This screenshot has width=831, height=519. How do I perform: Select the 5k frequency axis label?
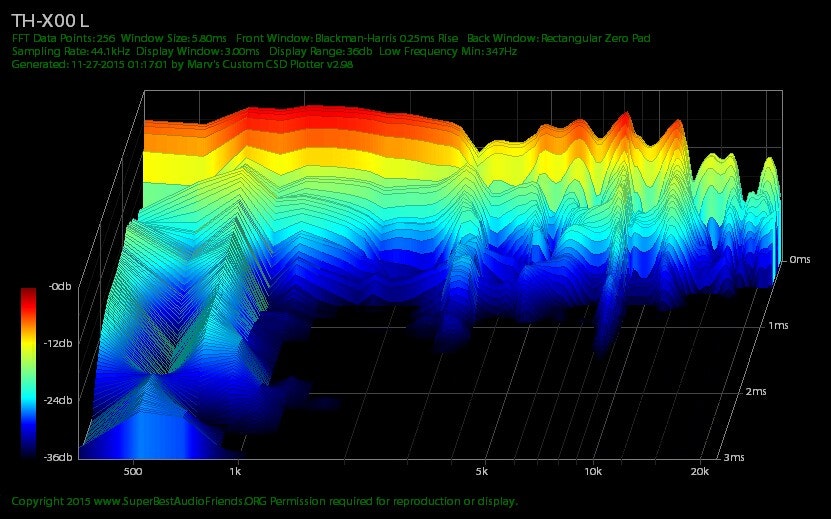(x=482, y=471)
